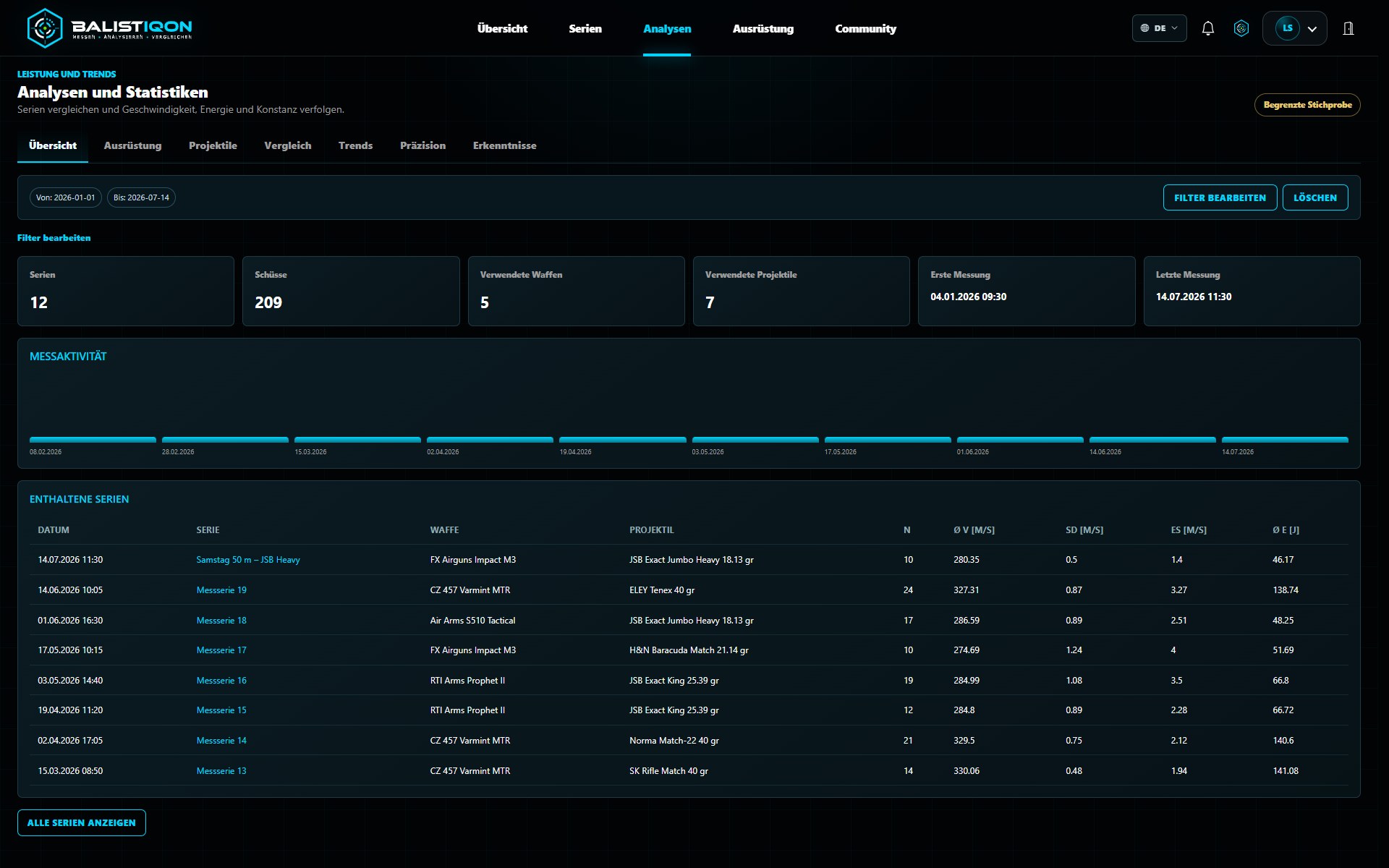This screenshot has height=868, width=1389.
Task: Click the Balistiqon logo in header
Action: (110, 28)
